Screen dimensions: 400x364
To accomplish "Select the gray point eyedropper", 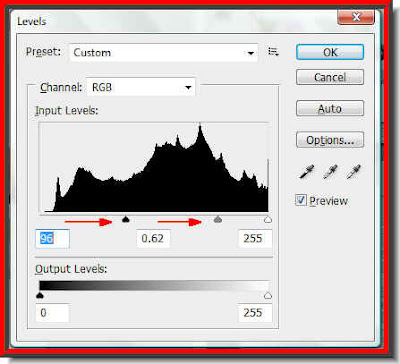I will [330, 171].
